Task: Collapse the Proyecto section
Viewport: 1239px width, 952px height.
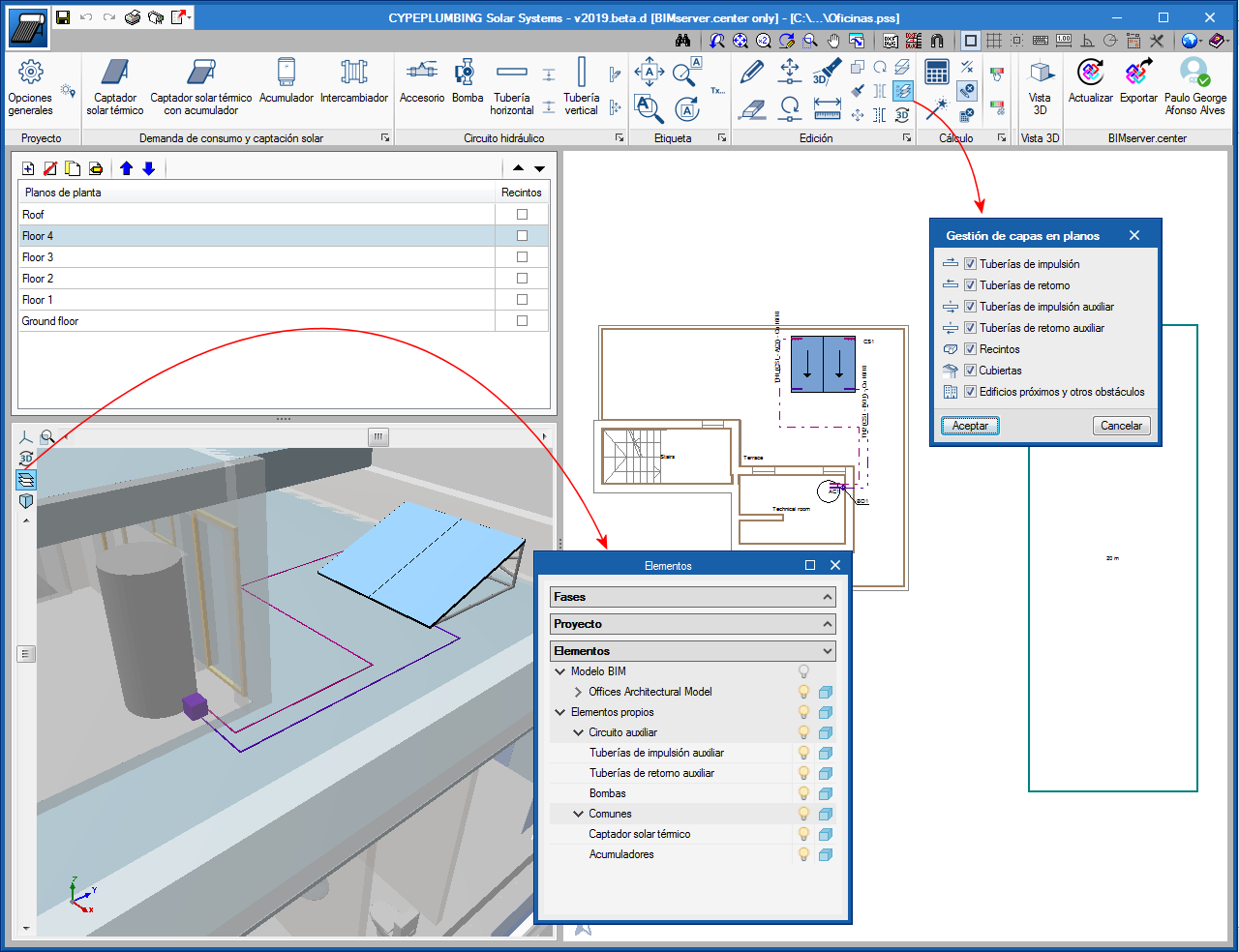Action: coord(828,624)
